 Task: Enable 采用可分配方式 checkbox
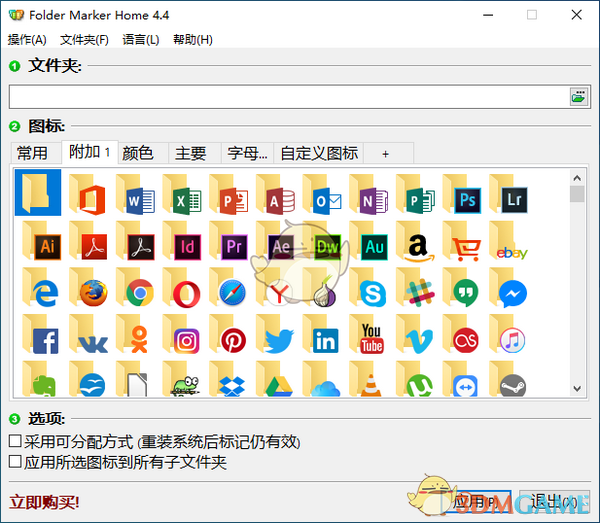(15, 441)
